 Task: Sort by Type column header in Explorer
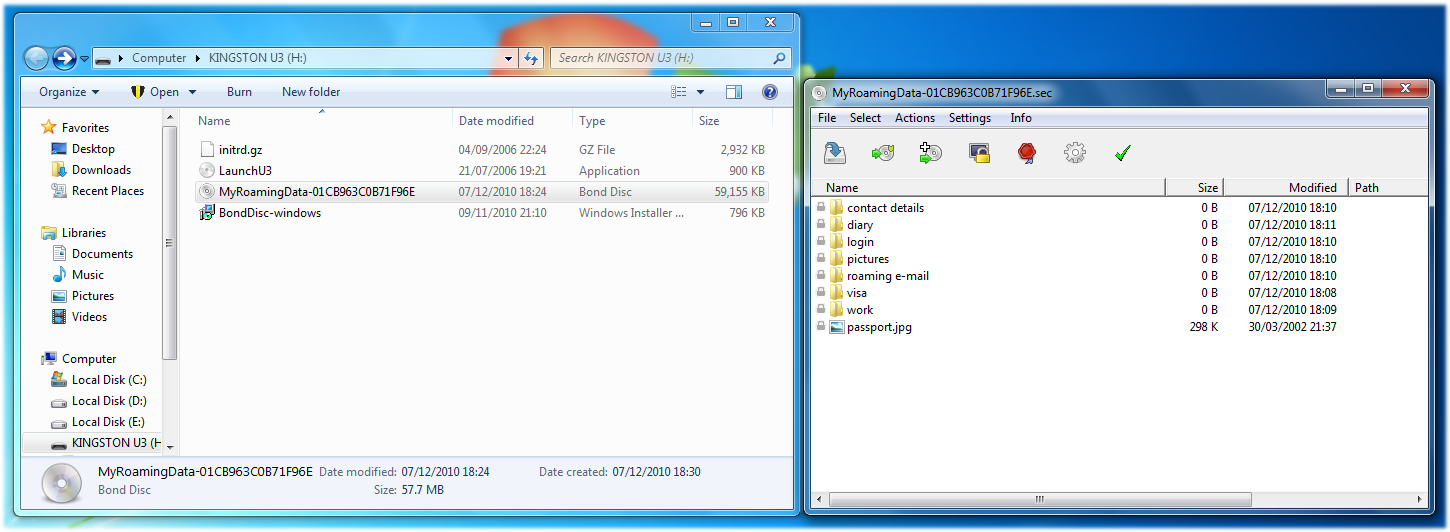tap(633, 121)
